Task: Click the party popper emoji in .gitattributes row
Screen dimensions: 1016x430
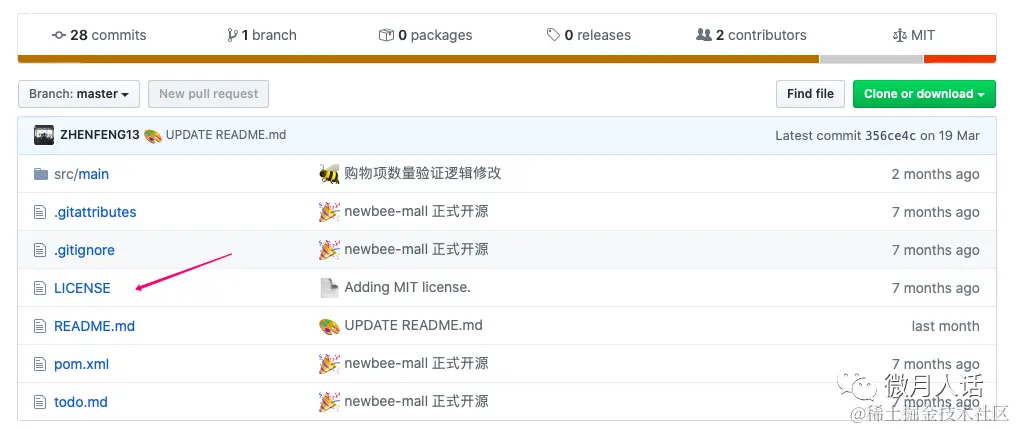Action: click(330, 212)
